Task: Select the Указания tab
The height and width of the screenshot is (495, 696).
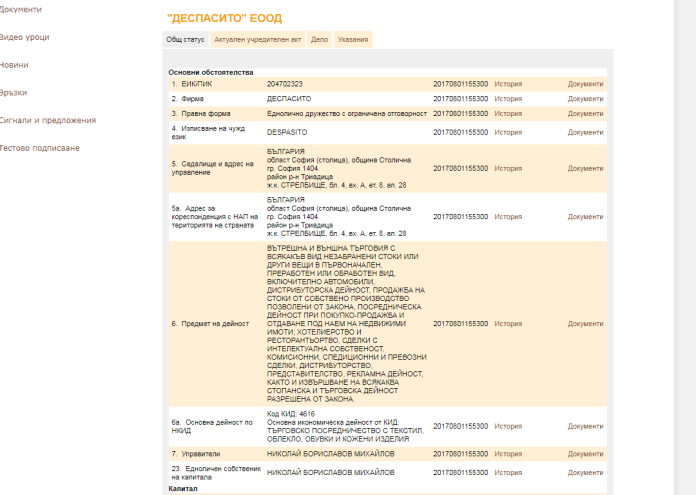Action: pos(352,39)
